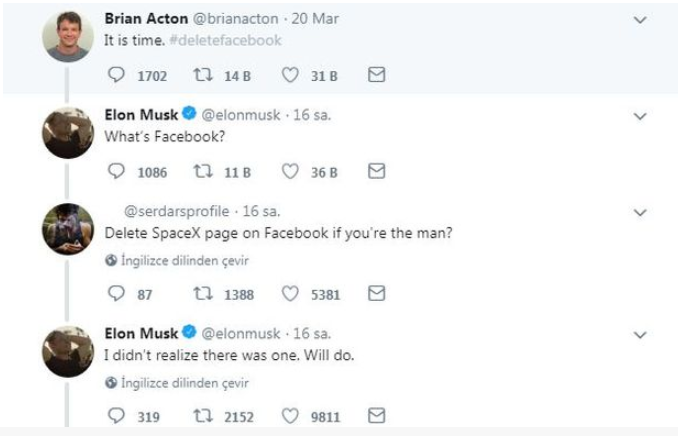
Task: Retweet the "Will do" tweet by Elon Musk
Action: 202,416
